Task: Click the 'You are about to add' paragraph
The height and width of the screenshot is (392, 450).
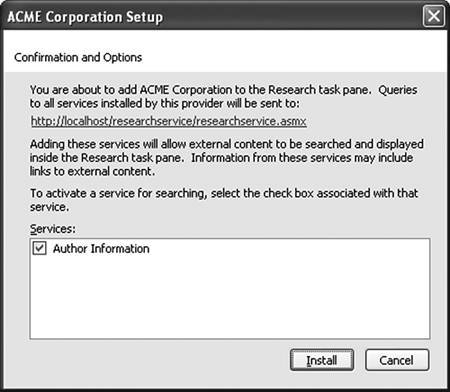Action: pyautogui.click(x=223, y=97)
